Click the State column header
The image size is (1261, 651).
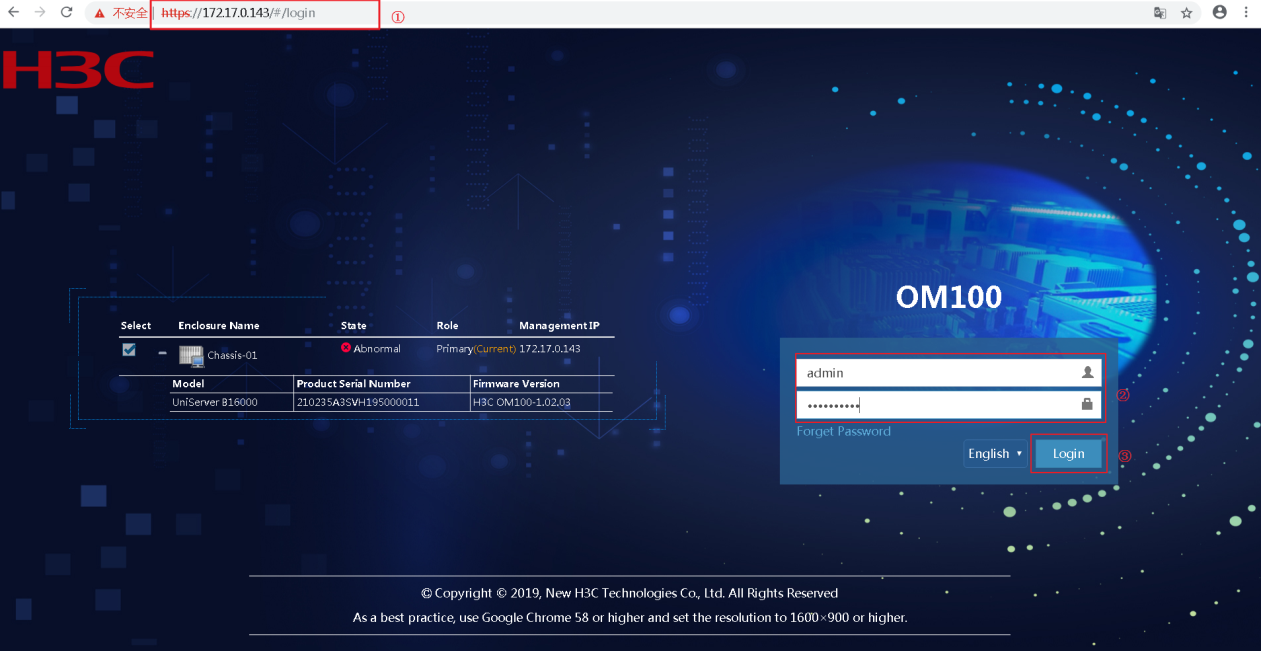353,325
